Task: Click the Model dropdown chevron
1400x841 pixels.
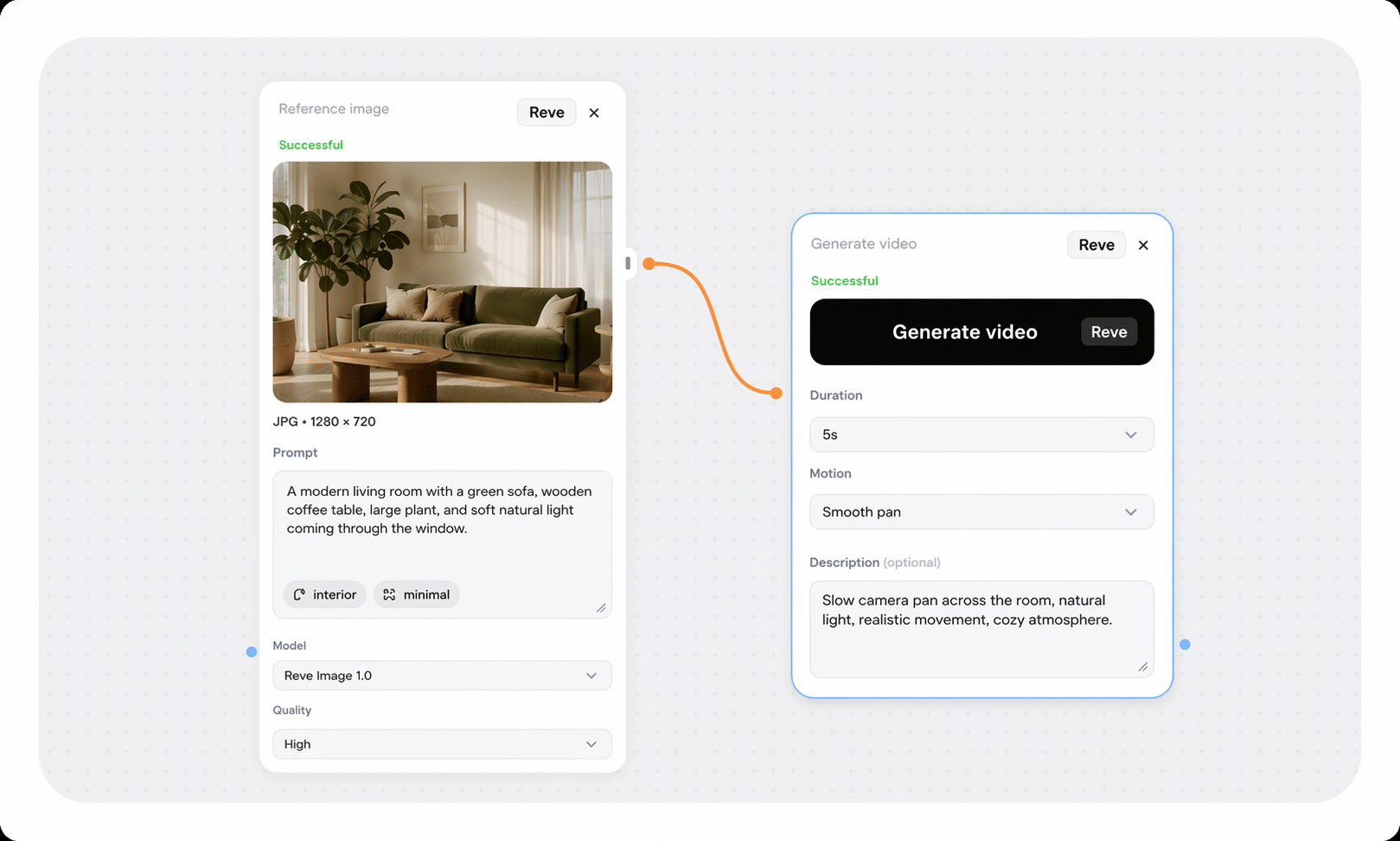Action: [591, 676]
